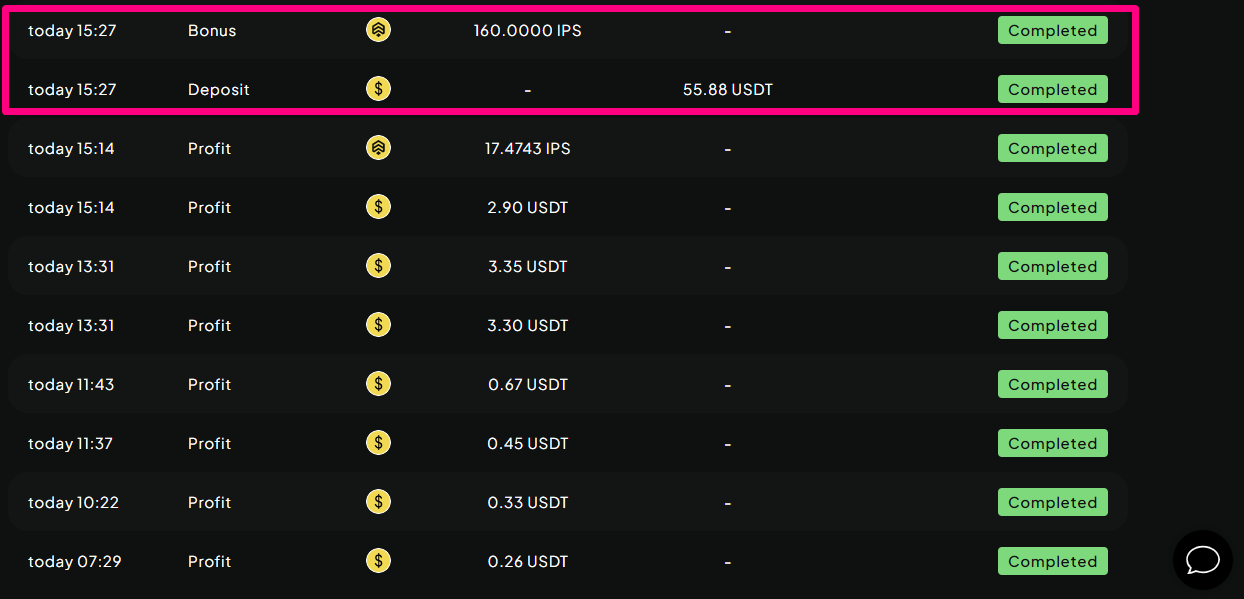Click the today 07:29 timestamp

[x=74, y=561]
